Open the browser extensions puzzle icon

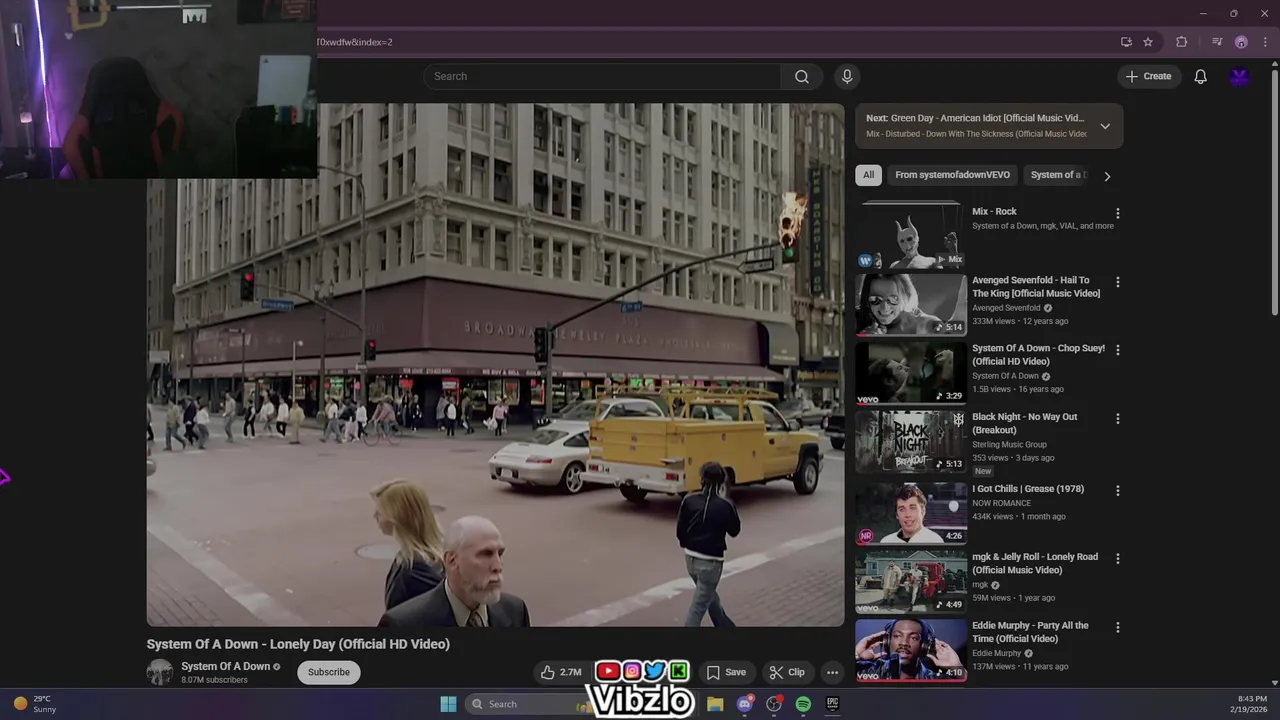[x=1182, y=42]
